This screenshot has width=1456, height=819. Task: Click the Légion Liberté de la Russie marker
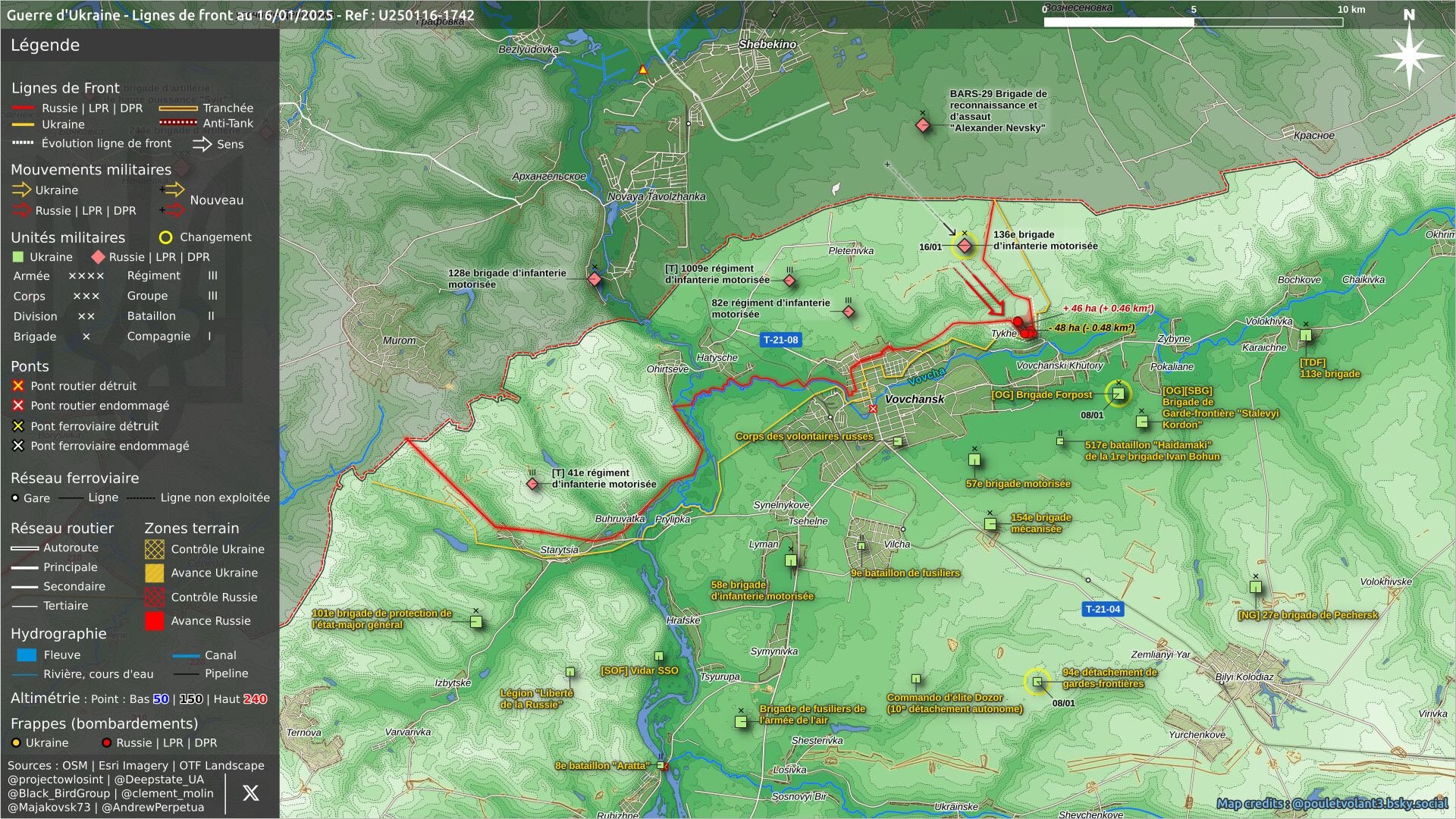[570, 672]
